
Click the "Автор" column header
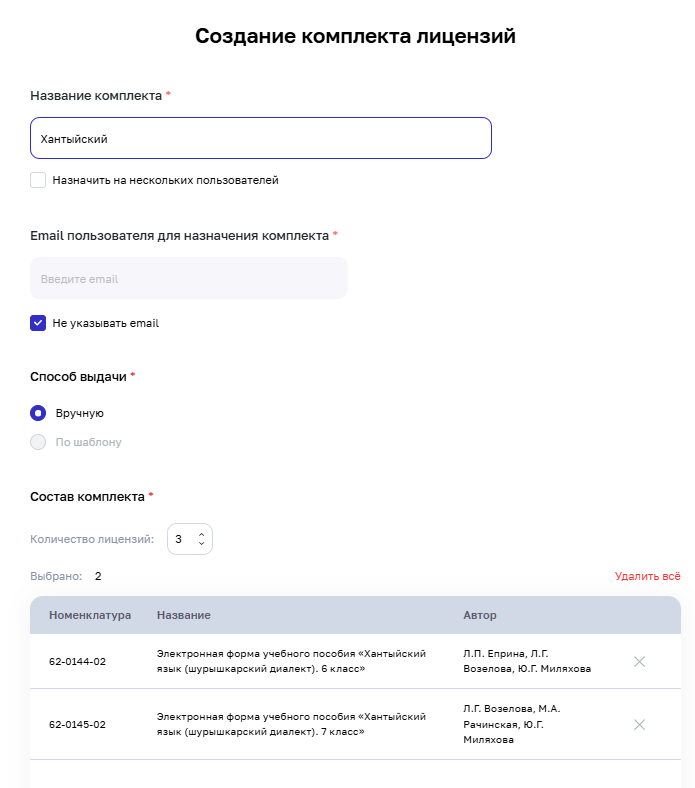[x=480, y=615]
